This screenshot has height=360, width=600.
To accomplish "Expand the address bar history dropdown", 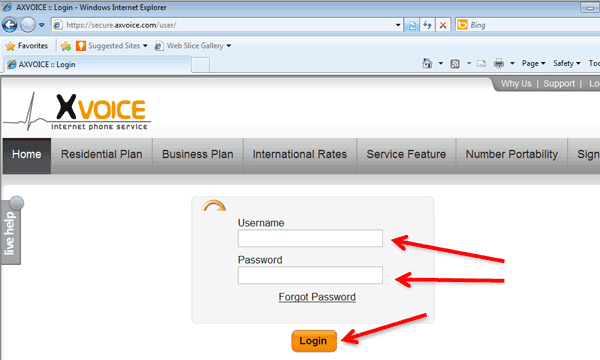I will 398,25.
